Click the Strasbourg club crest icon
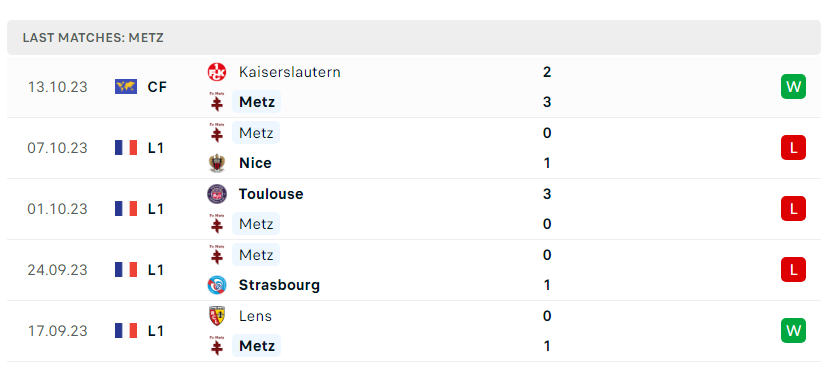Image resolution: width=826 pixels, height=374 pixels. (x=217, y=285)
